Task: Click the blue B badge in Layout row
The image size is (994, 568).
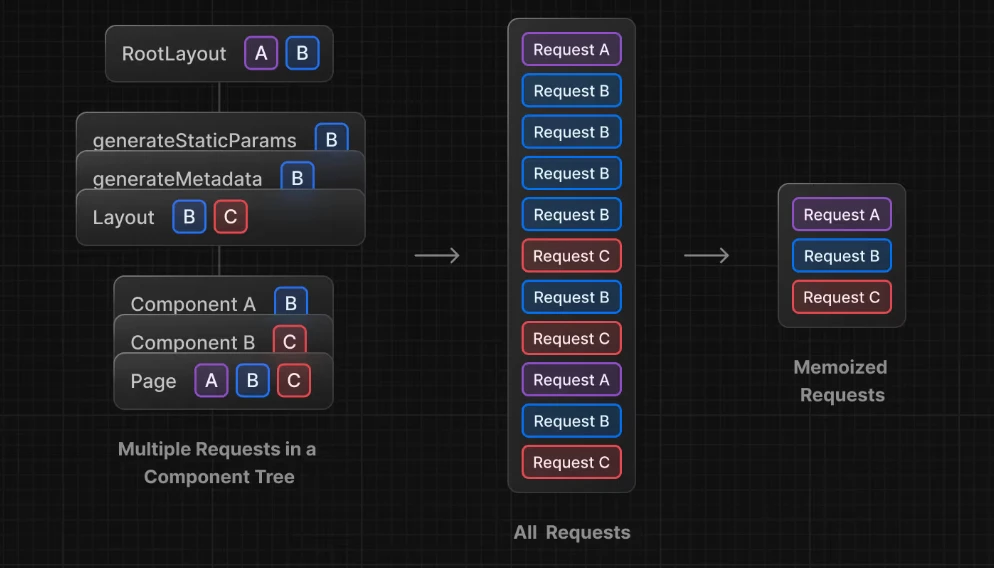Action: (189, 217)
